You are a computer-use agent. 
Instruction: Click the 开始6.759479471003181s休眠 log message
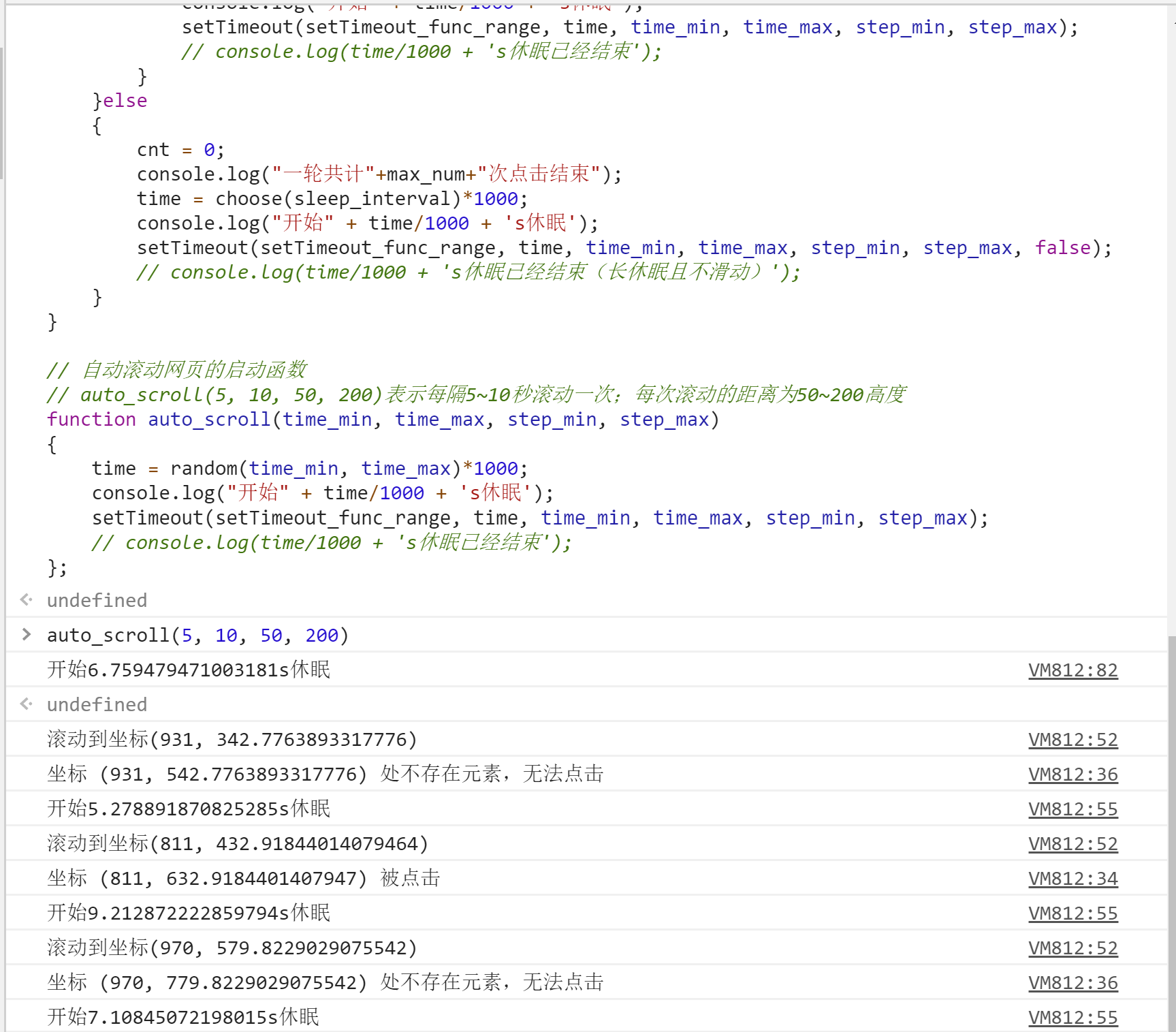click(189, 670)
